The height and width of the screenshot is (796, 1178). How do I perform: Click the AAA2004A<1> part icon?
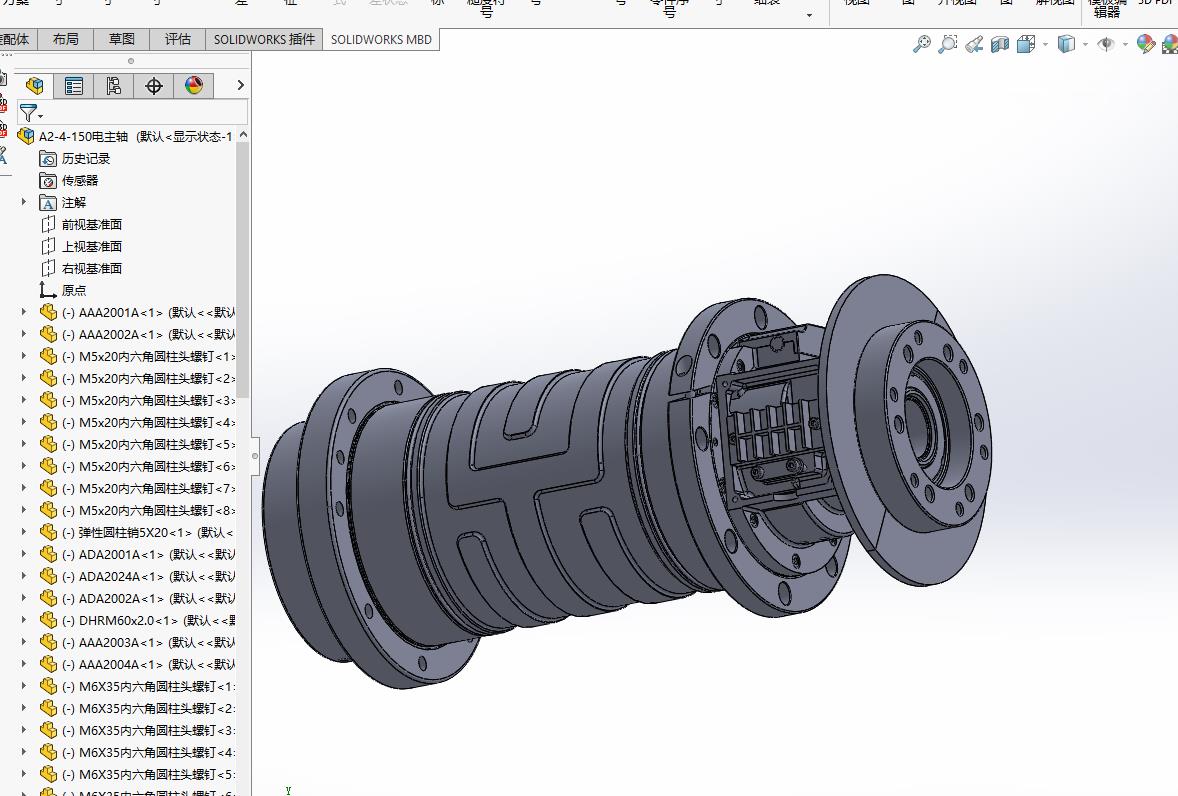click(x=48, y=664)
